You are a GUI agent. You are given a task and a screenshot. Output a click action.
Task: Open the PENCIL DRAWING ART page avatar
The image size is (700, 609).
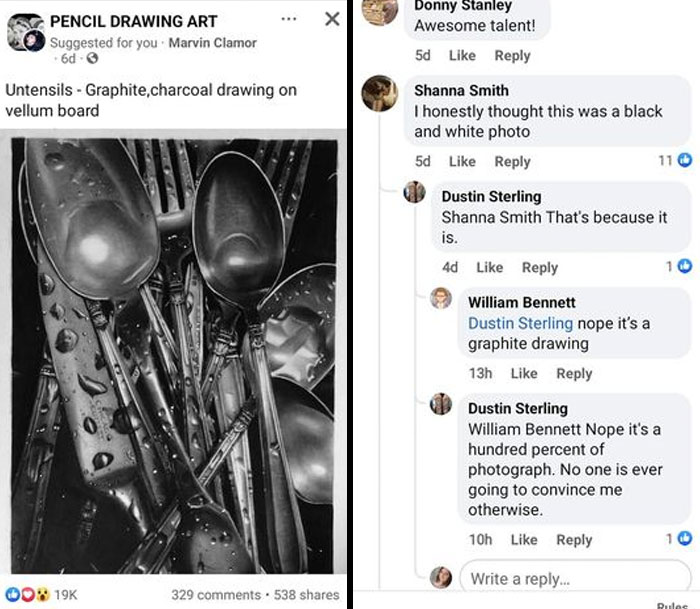(x=25, y=32)
